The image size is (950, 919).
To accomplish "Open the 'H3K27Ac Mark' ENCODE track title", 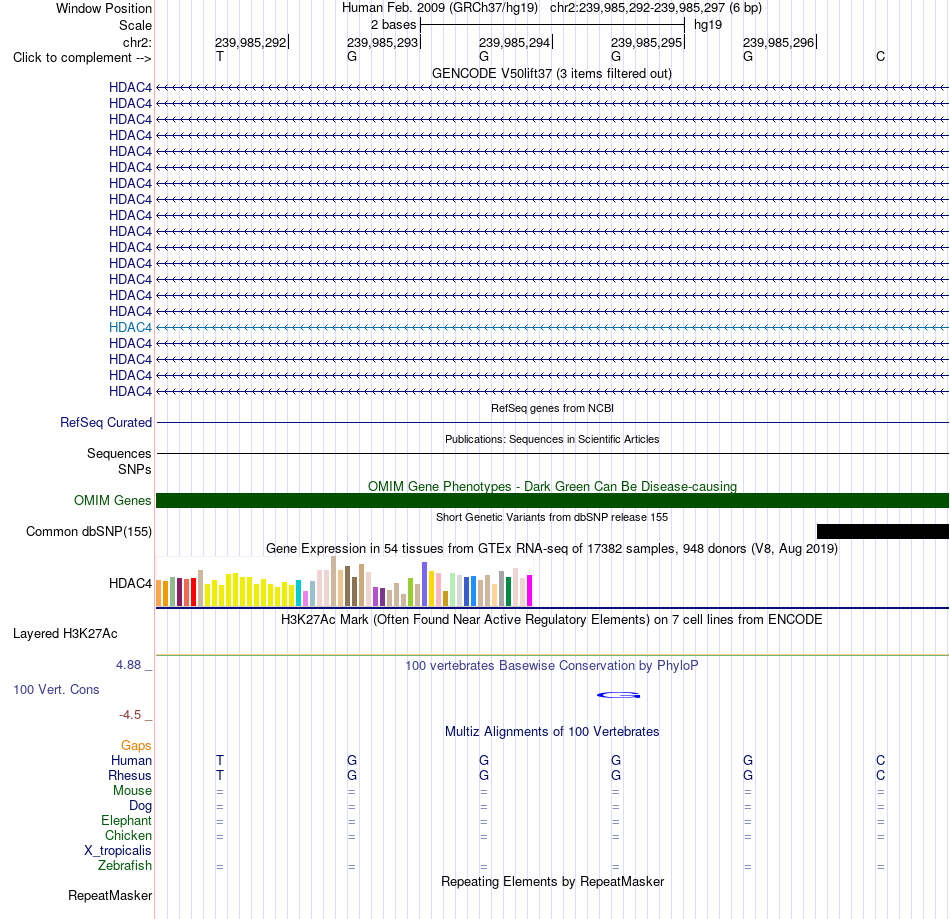I will 551,619.
